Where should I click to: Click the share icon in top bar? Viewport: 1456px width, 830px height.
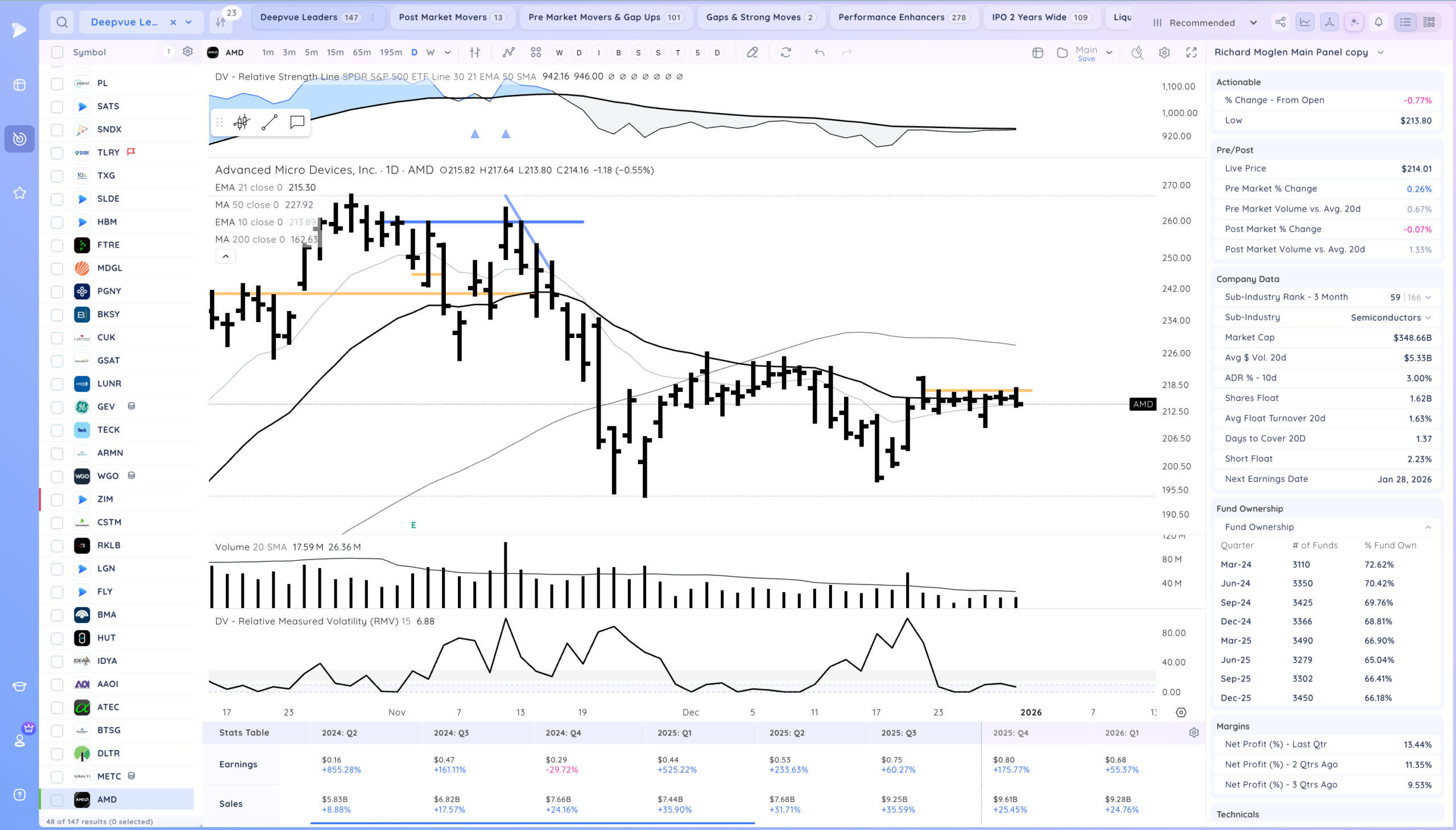pos(1280,22)
